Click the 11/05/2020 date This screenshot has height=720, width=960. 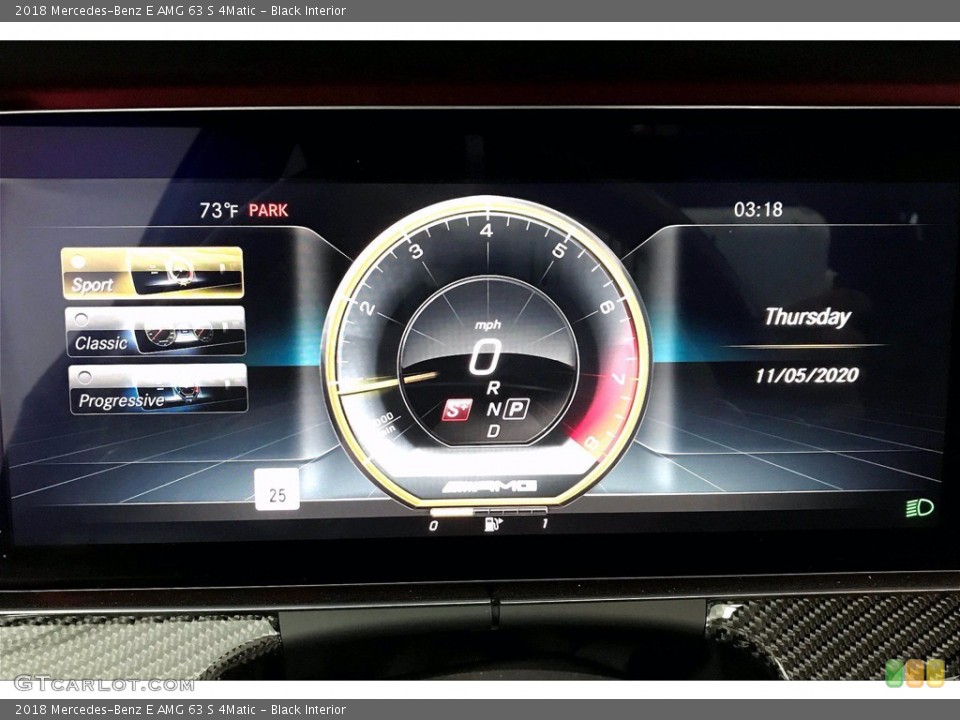pos(807,375)
